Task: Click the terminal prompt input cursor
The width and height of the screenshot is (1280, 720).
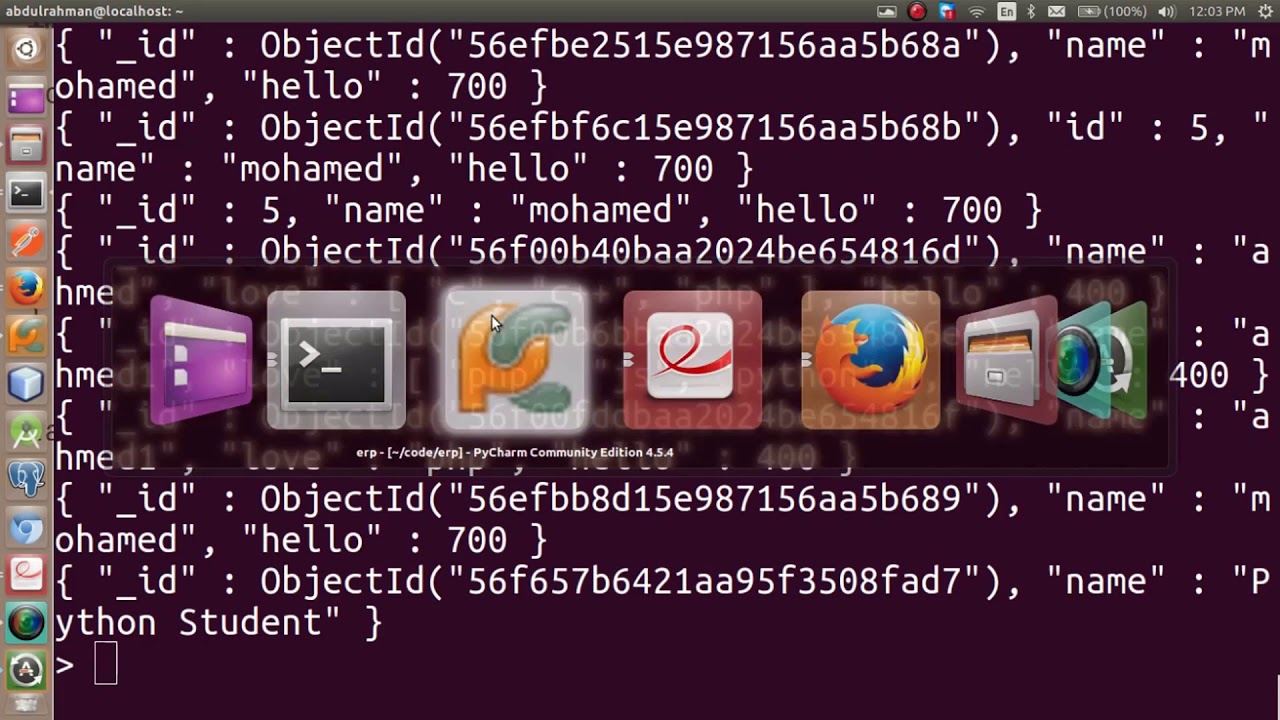Action: tap(106, 664)
